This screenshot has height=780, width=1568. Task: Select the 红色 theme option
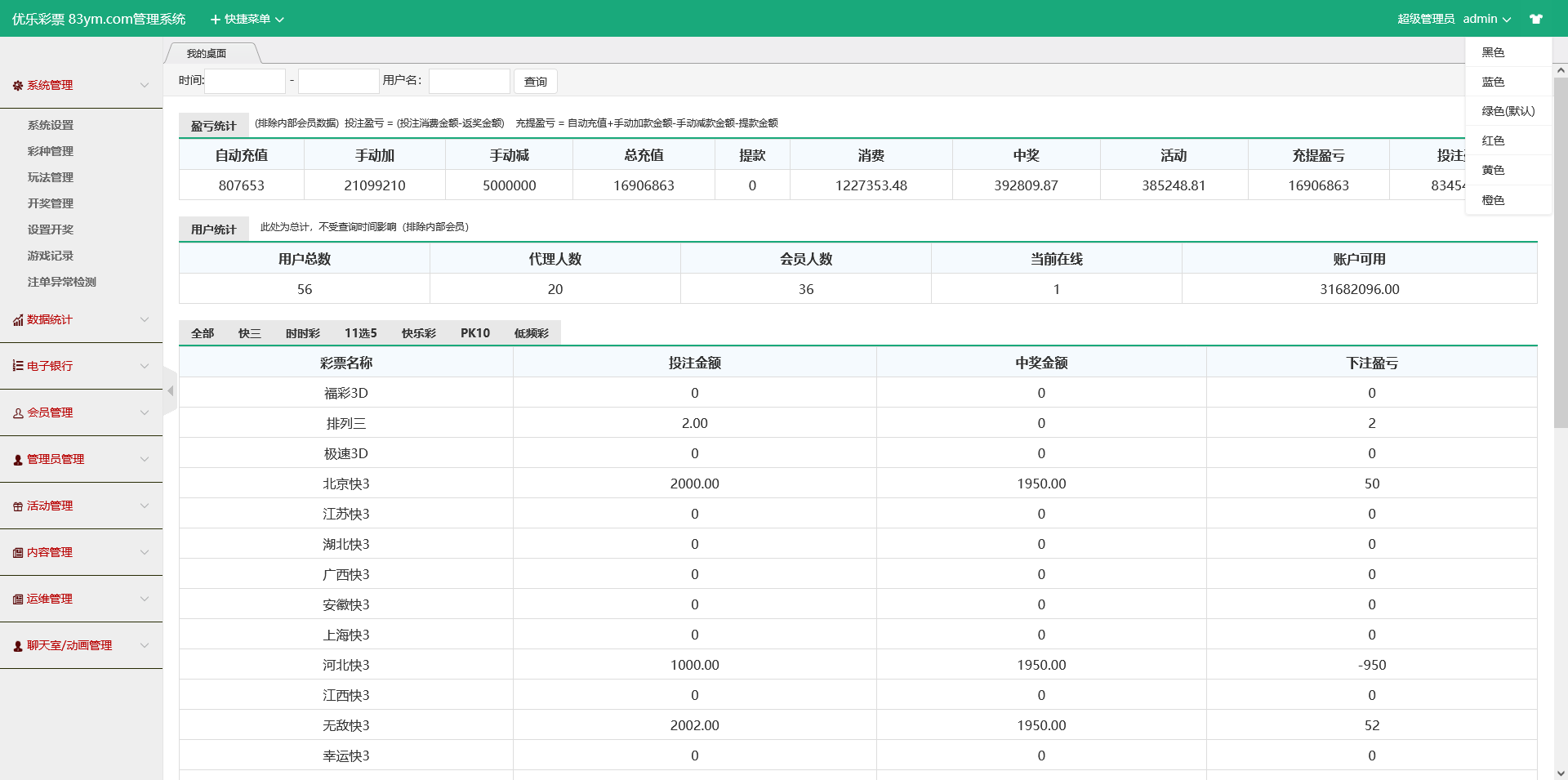click(x=1508, y=140)
